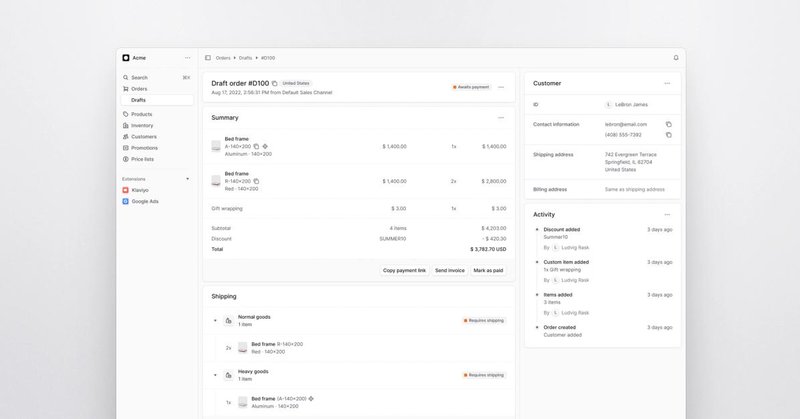
Task: Open LeBron James customer profile
Action: click(627, 105)
